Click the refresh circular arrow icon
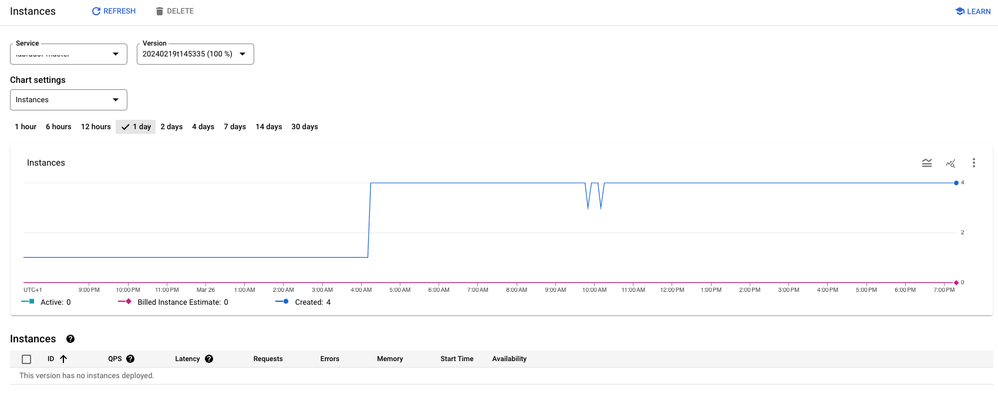This screenshot has width=998, height=397. pos(96,11)
